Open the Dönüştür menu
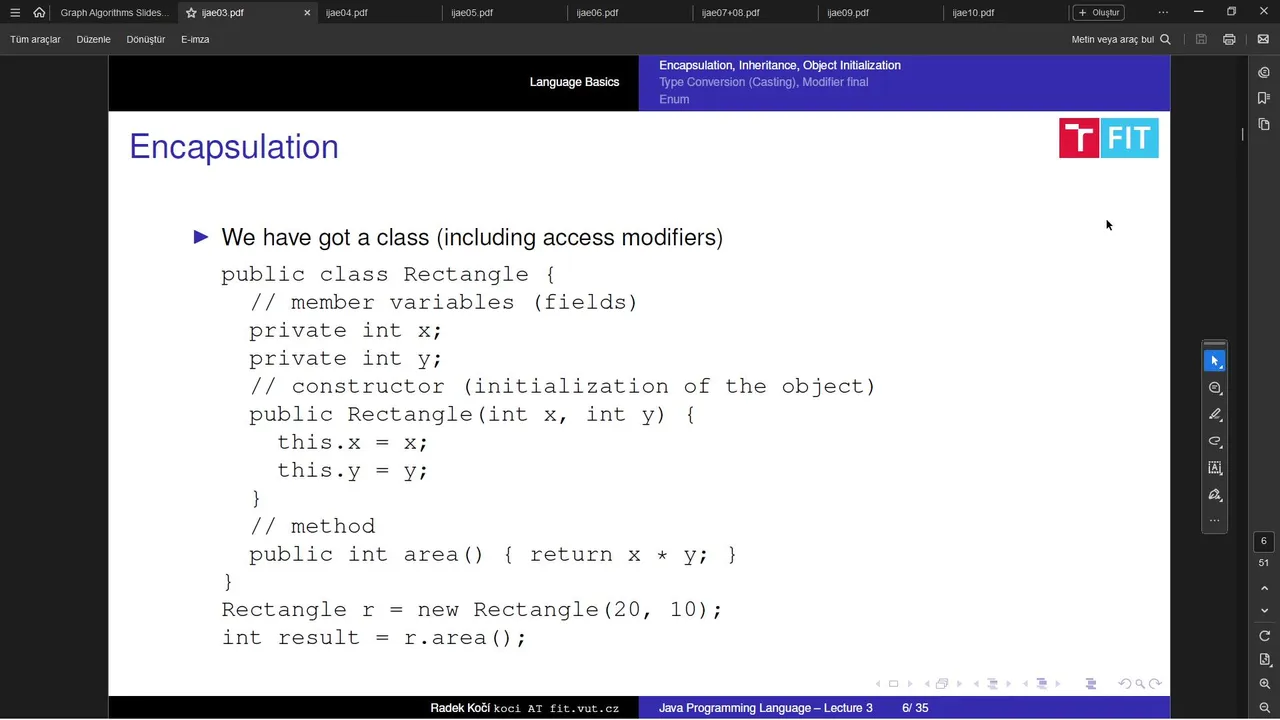 pos(146,40)
